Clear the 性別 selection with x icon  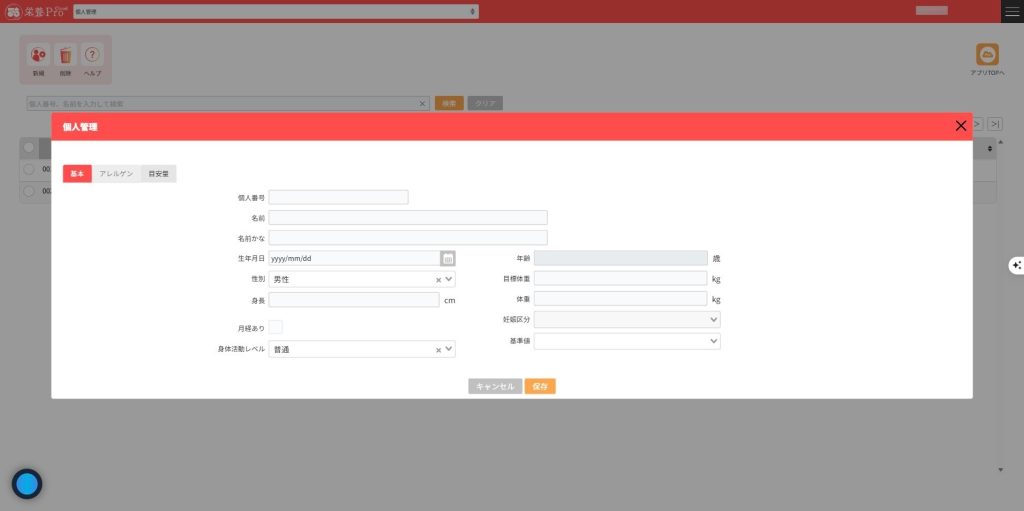[438, 280]
